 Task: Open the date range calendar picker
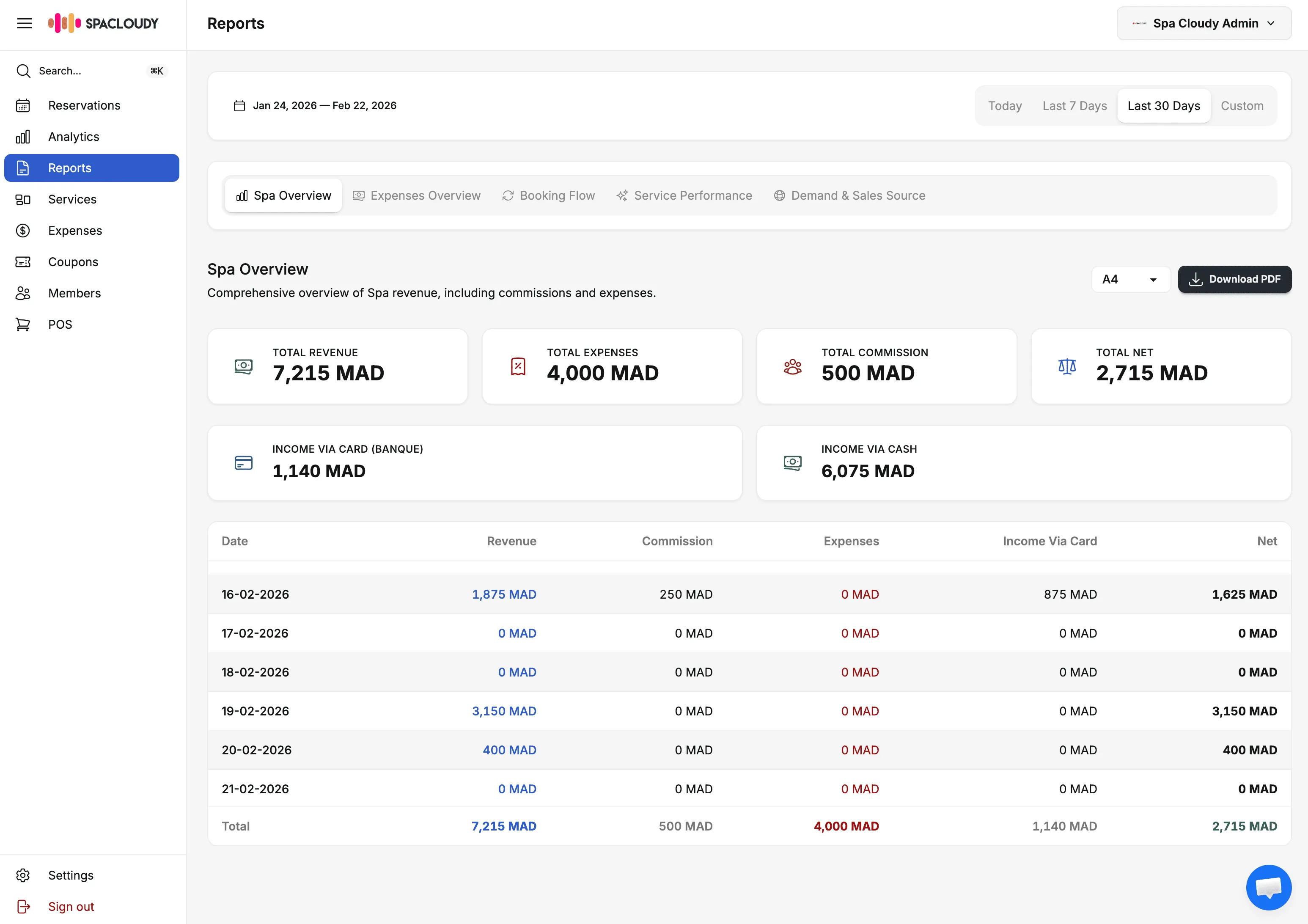point(240,105)
